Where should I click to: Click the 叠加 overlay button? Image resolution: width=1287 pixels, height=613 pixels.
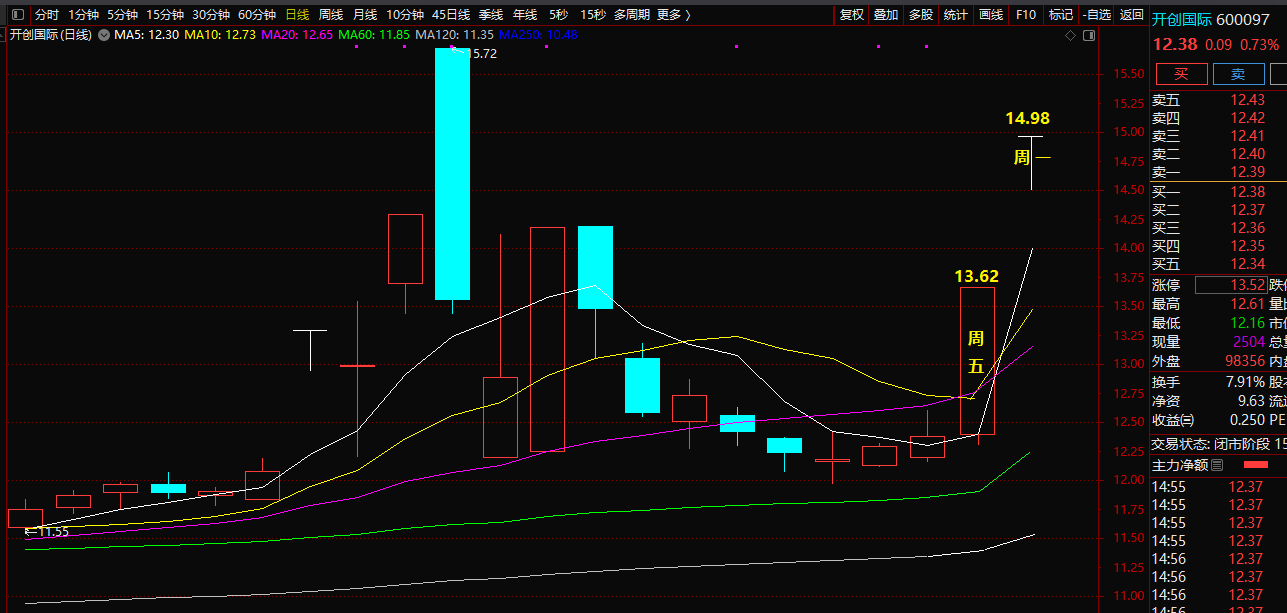point(886,15)
